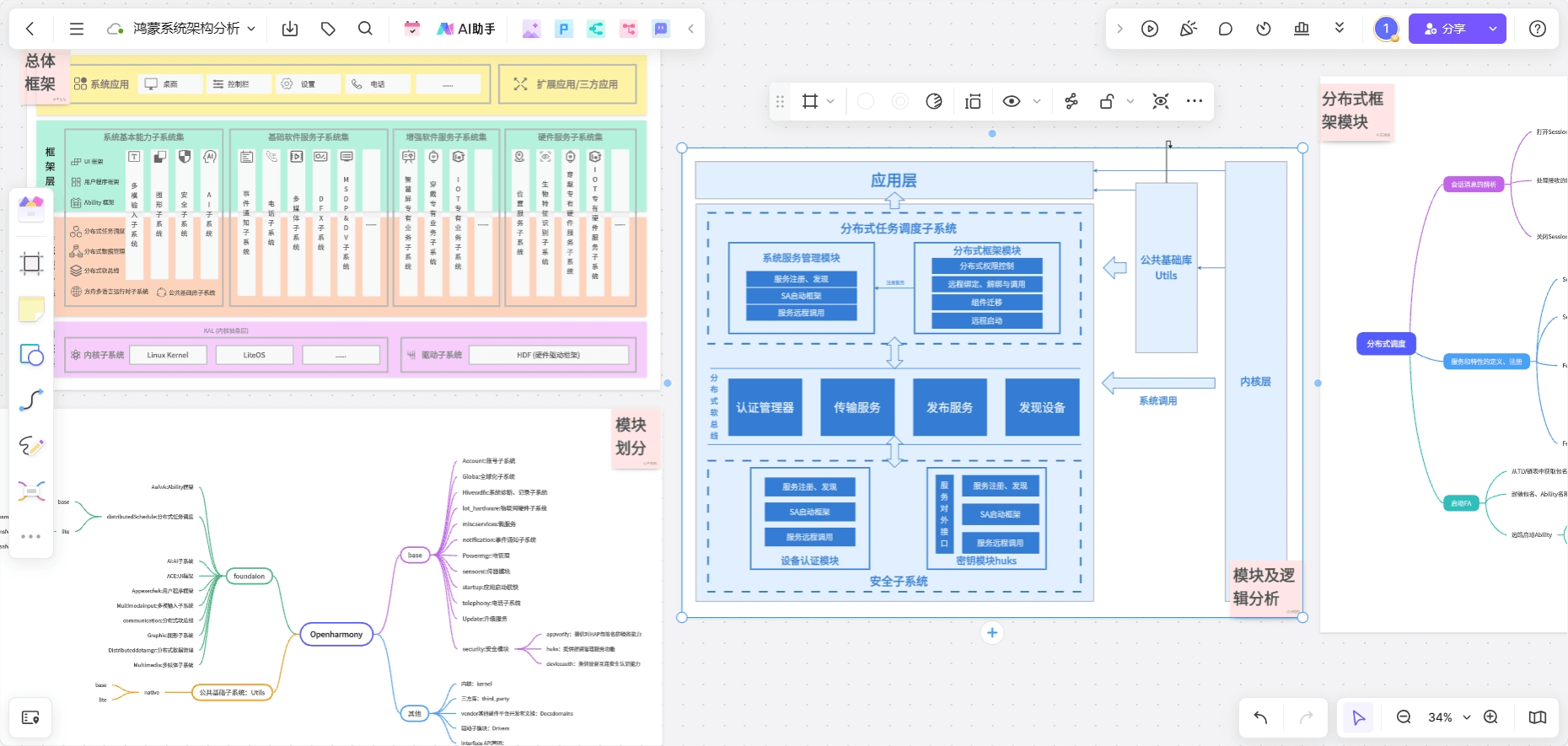Screen dimensions: 1568x746
Task: Open the hamburger main menu
Action: click(77, 29)
